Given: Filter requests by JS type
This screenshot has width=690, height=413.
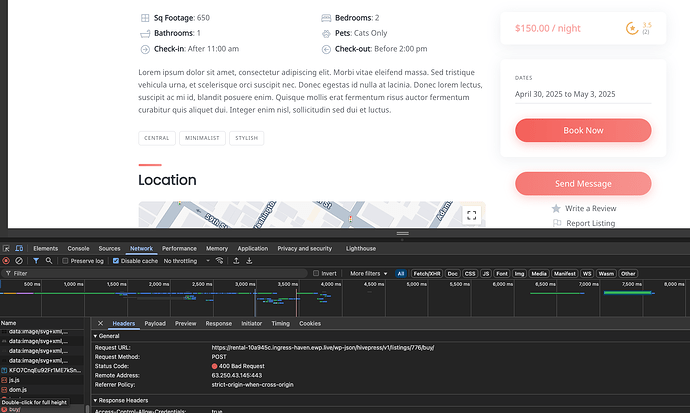Looking at the screenshot, I should tap(486, 274).
